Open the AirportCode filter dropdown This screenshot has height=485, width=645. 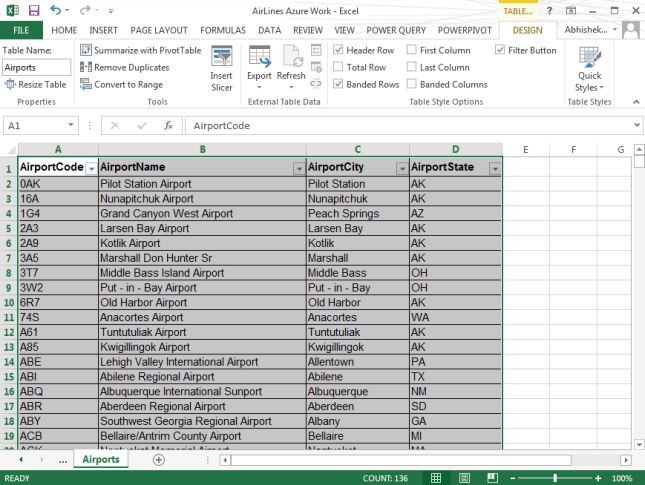91,169
